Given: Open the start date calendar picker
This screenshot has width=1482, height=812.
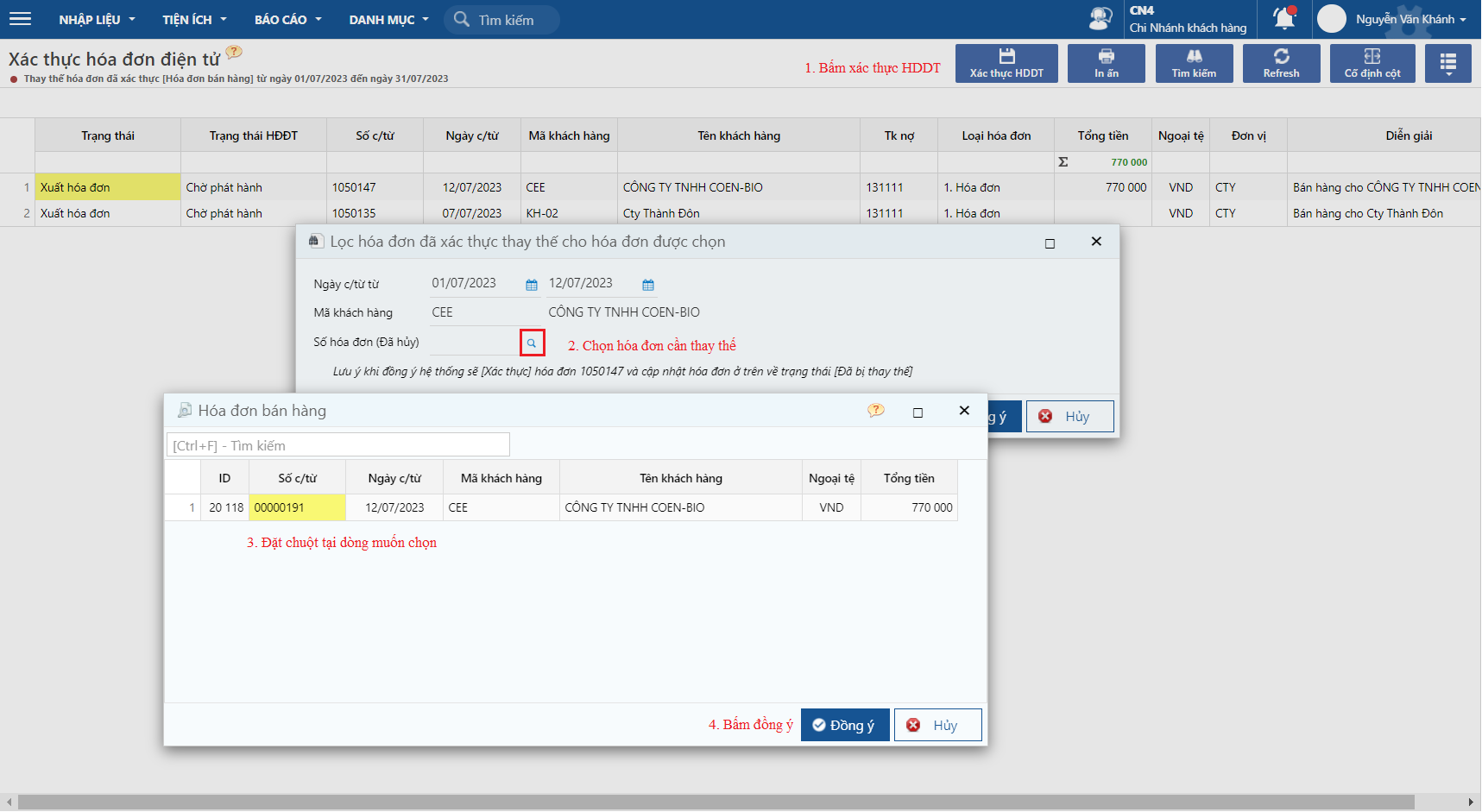Looking at the screenshot, I should point(532,285).
